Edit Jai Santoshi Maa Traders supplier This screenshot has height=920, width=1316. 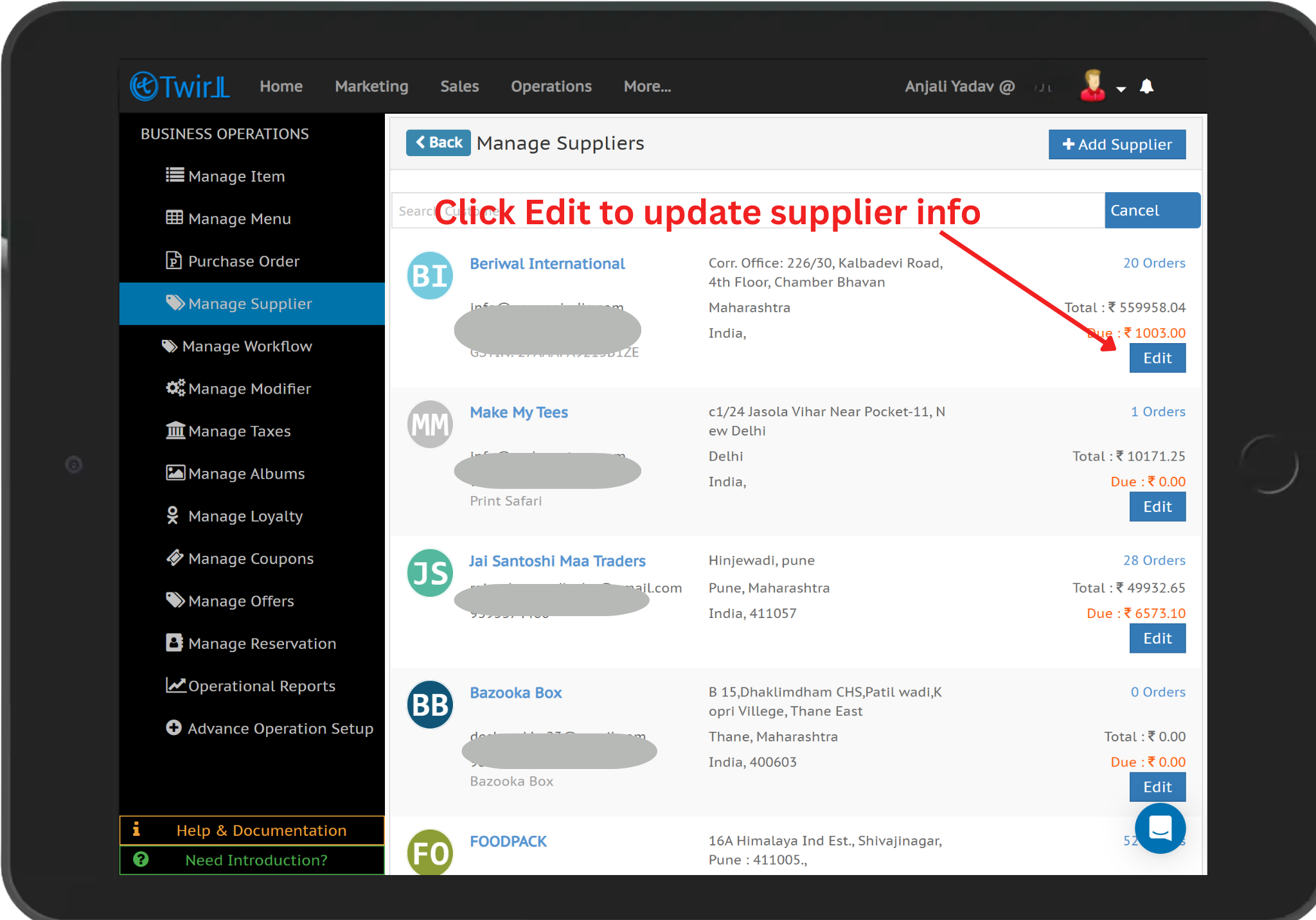(1157, 638)
